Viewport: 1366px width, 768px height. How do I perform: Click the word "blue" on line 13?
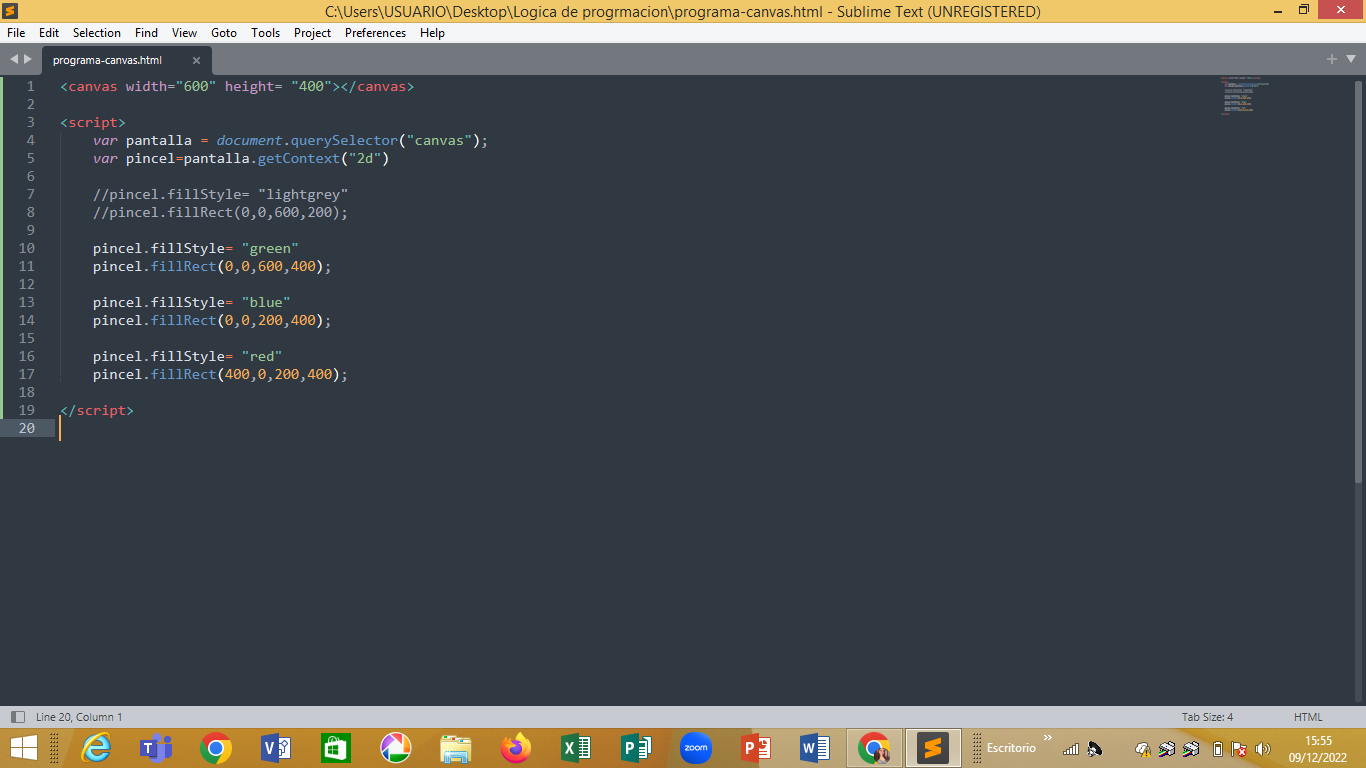pyautogui.click(x=266, y=302)
